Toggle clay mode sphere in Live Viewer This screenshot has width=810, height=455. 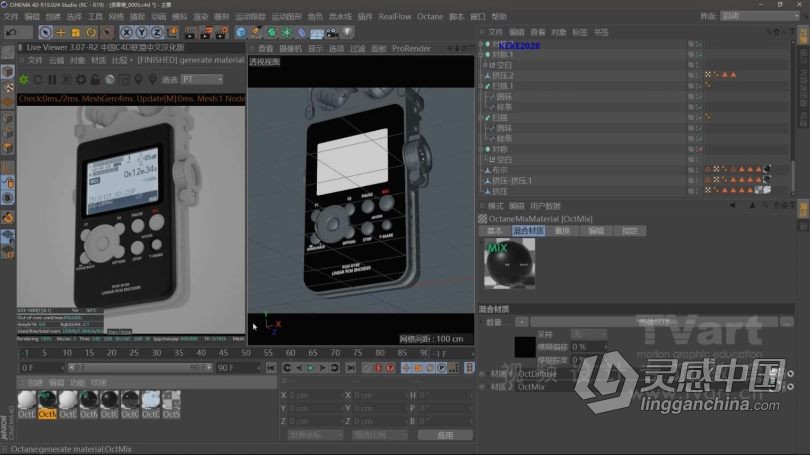(110, 80)
